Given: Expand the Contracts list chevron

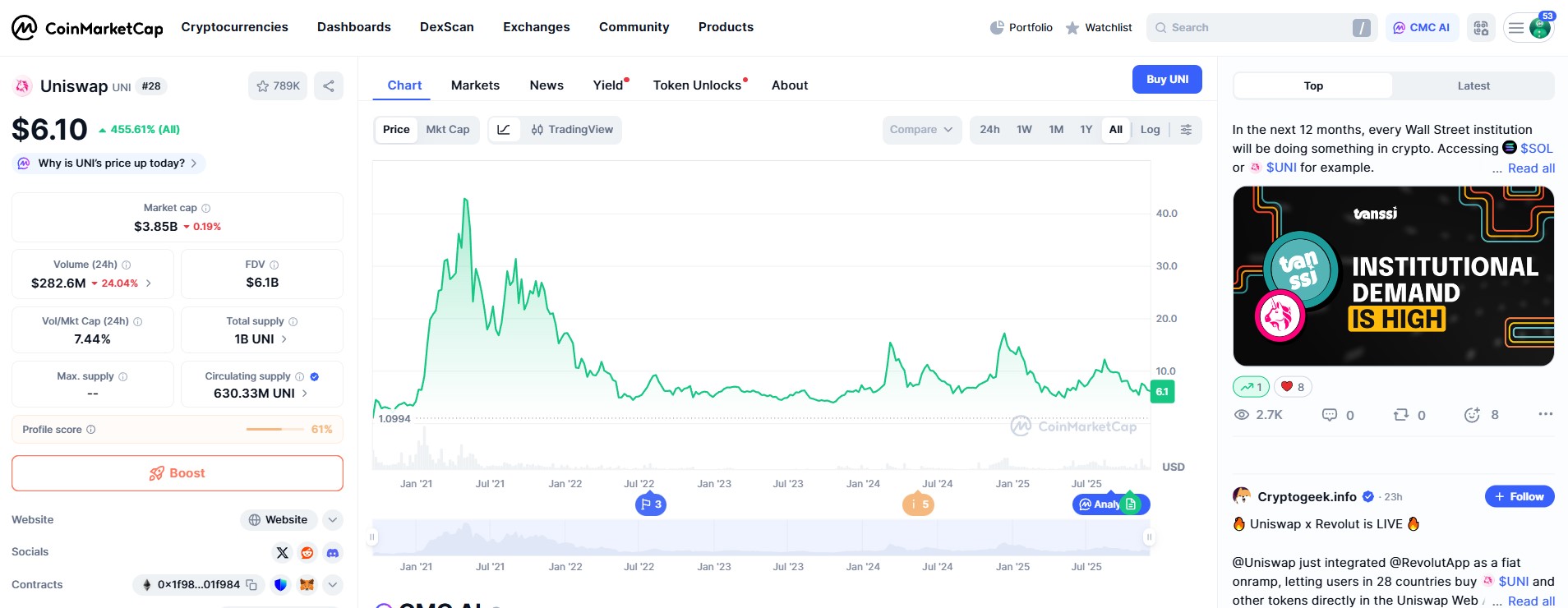Looking at the screenshot, I should [332, 585].
